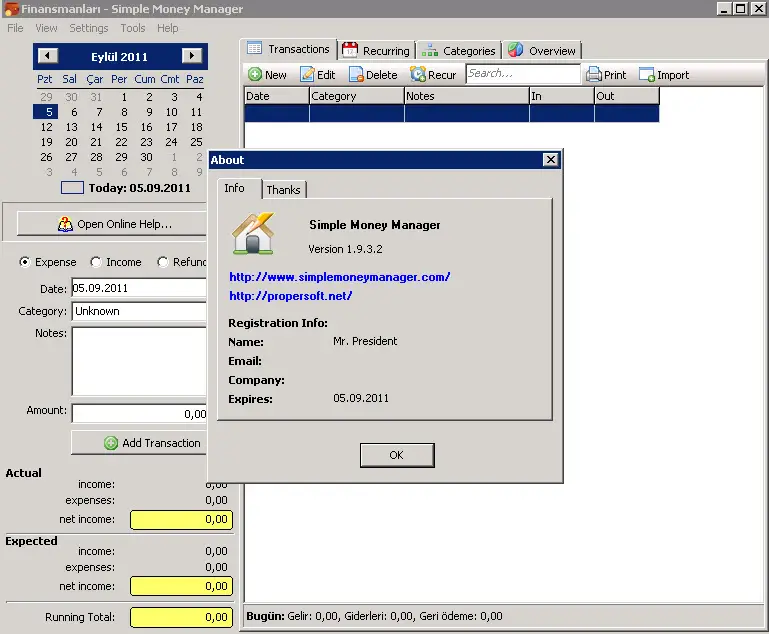
Task: Open the Help menu
Action: [x=167, y=28]
